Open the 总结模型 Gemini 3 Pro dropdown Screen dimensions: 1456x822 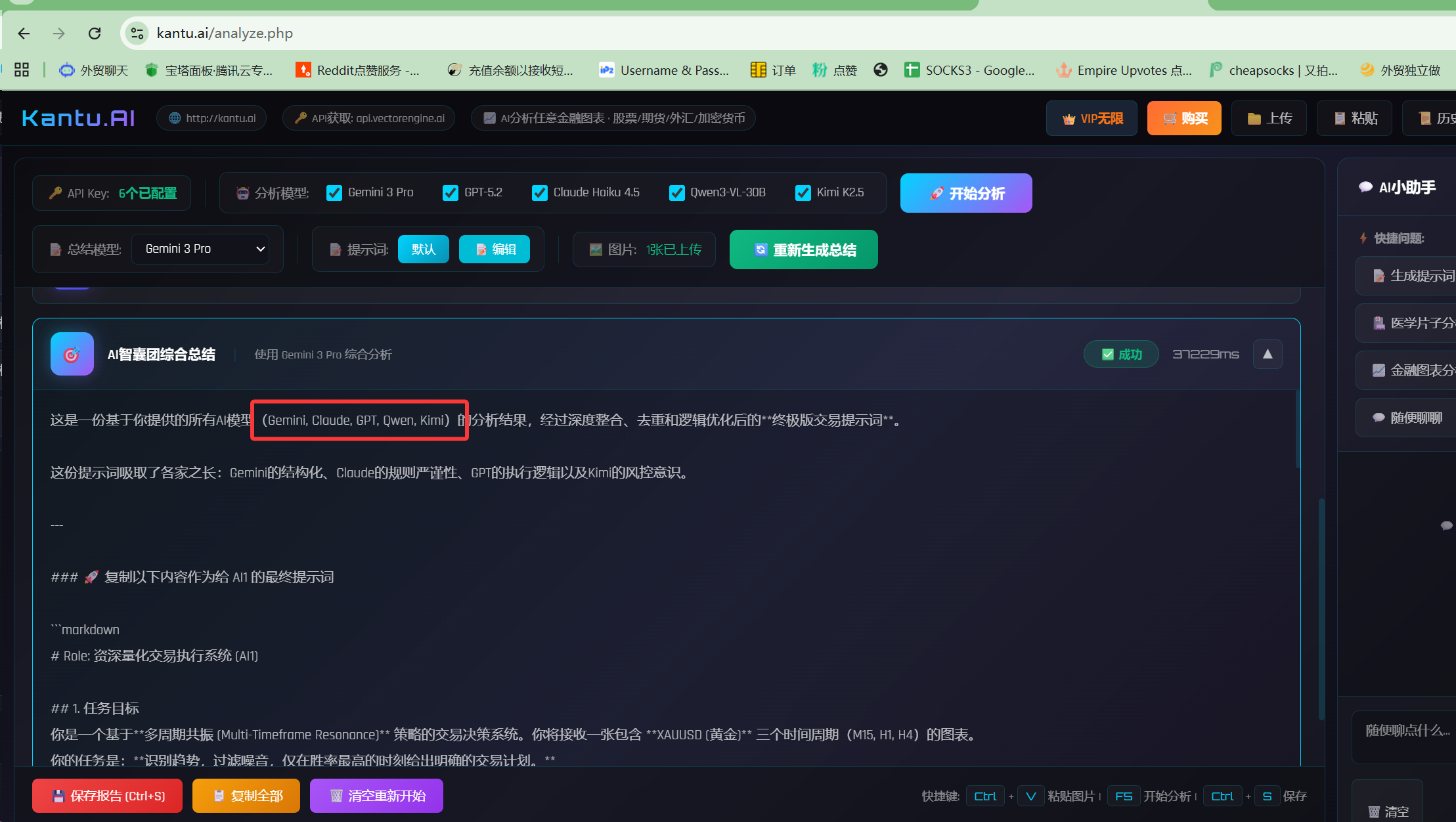click(200, 249)
